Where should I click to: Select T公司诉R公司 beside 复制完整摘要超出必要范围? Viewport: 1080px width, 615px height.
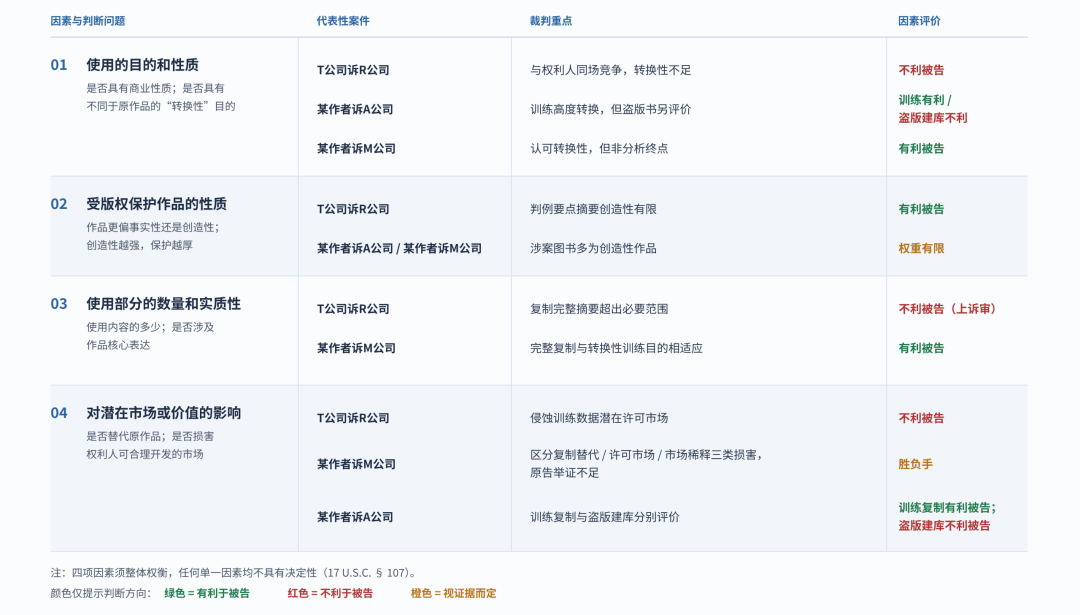pos(353,309)
